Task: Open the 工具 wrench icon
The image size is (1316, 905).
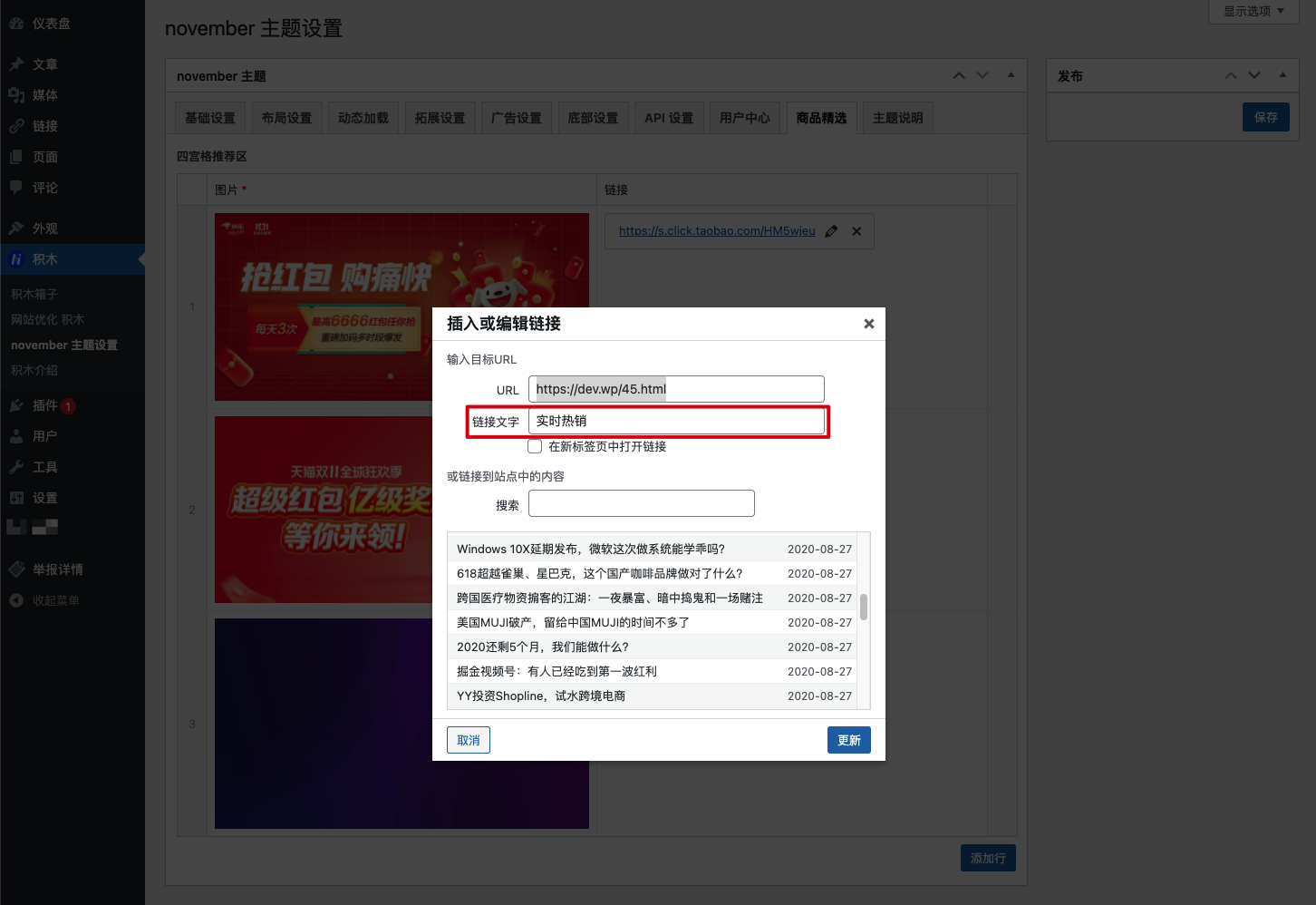Action: click(x=16, y=467)
